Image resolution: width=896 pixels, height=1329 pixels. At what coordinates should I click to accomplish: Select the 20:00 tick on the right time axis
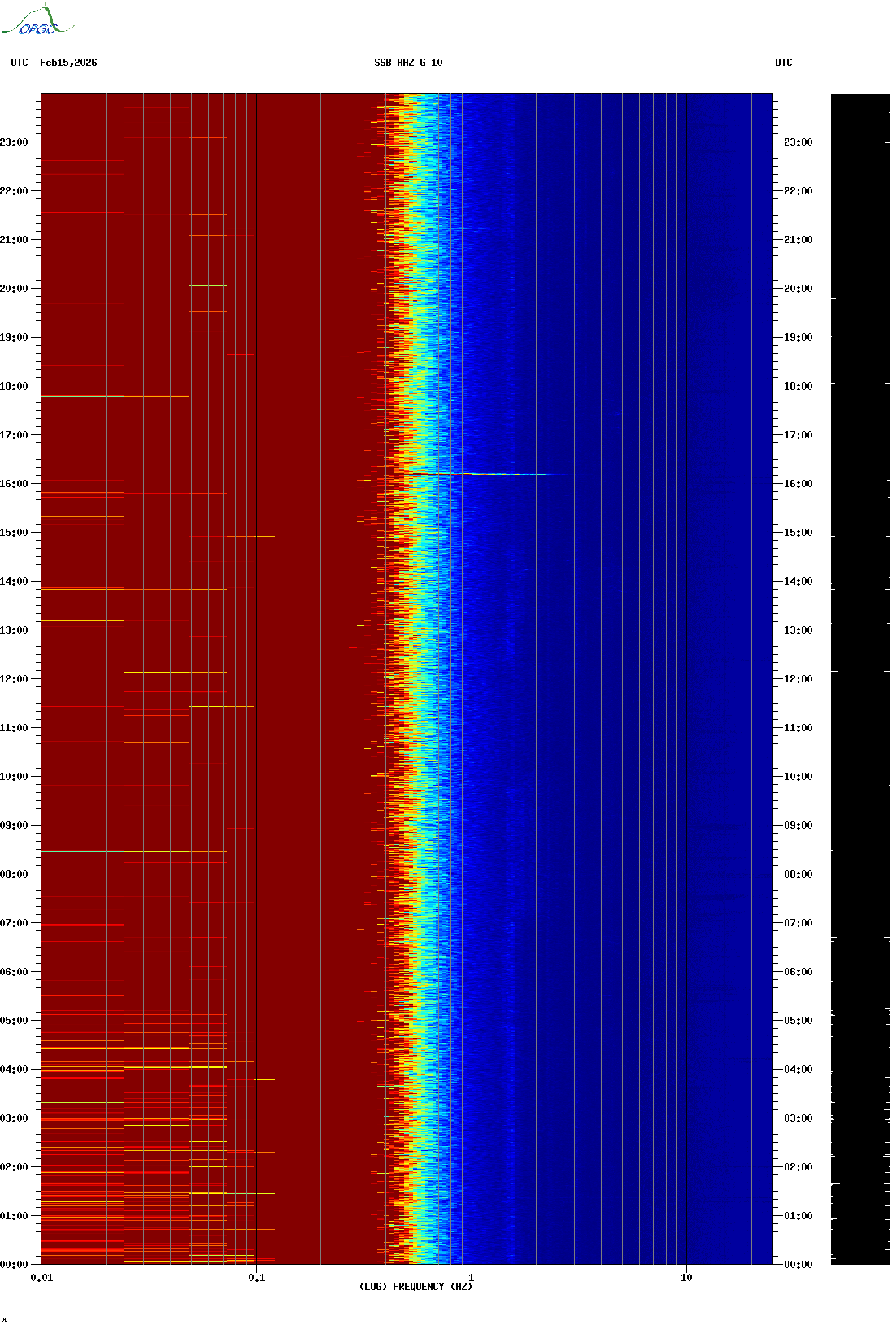click(798, 289)
